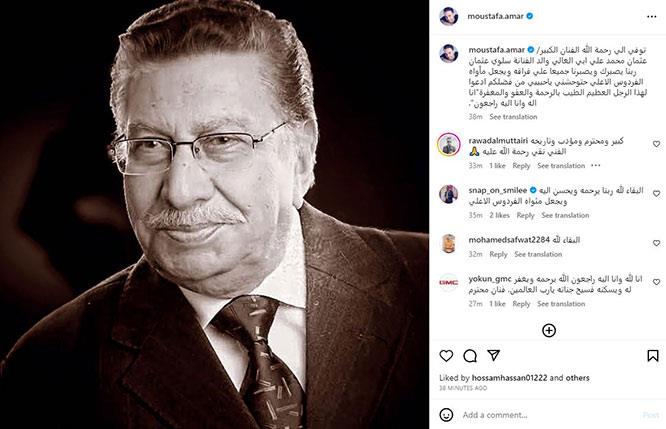This screenshot has height=429, width=666.
Task: Open the comment bubble icon
Action: (x=470, y=356)
